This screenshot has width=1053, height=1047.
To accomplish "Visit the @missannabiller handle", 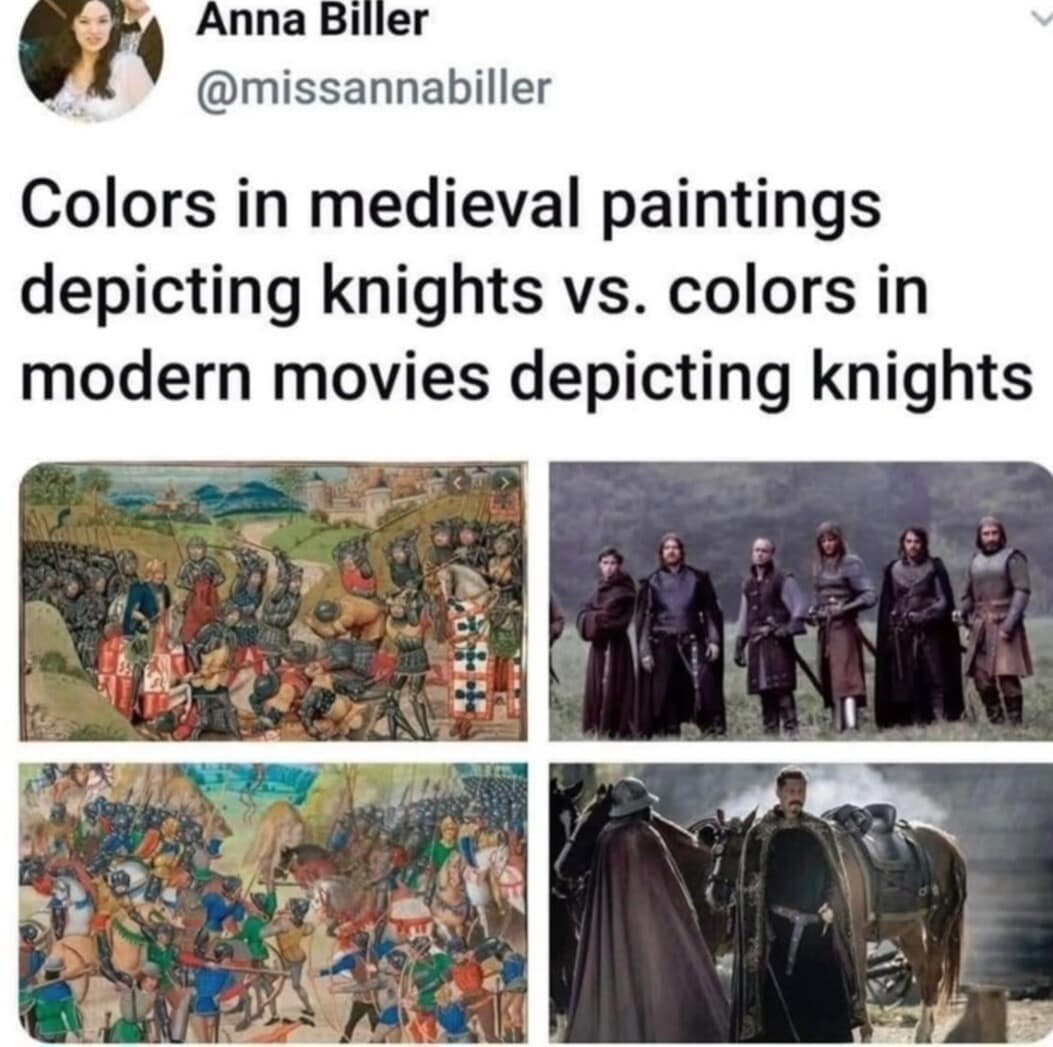I will tap(373, 89).
